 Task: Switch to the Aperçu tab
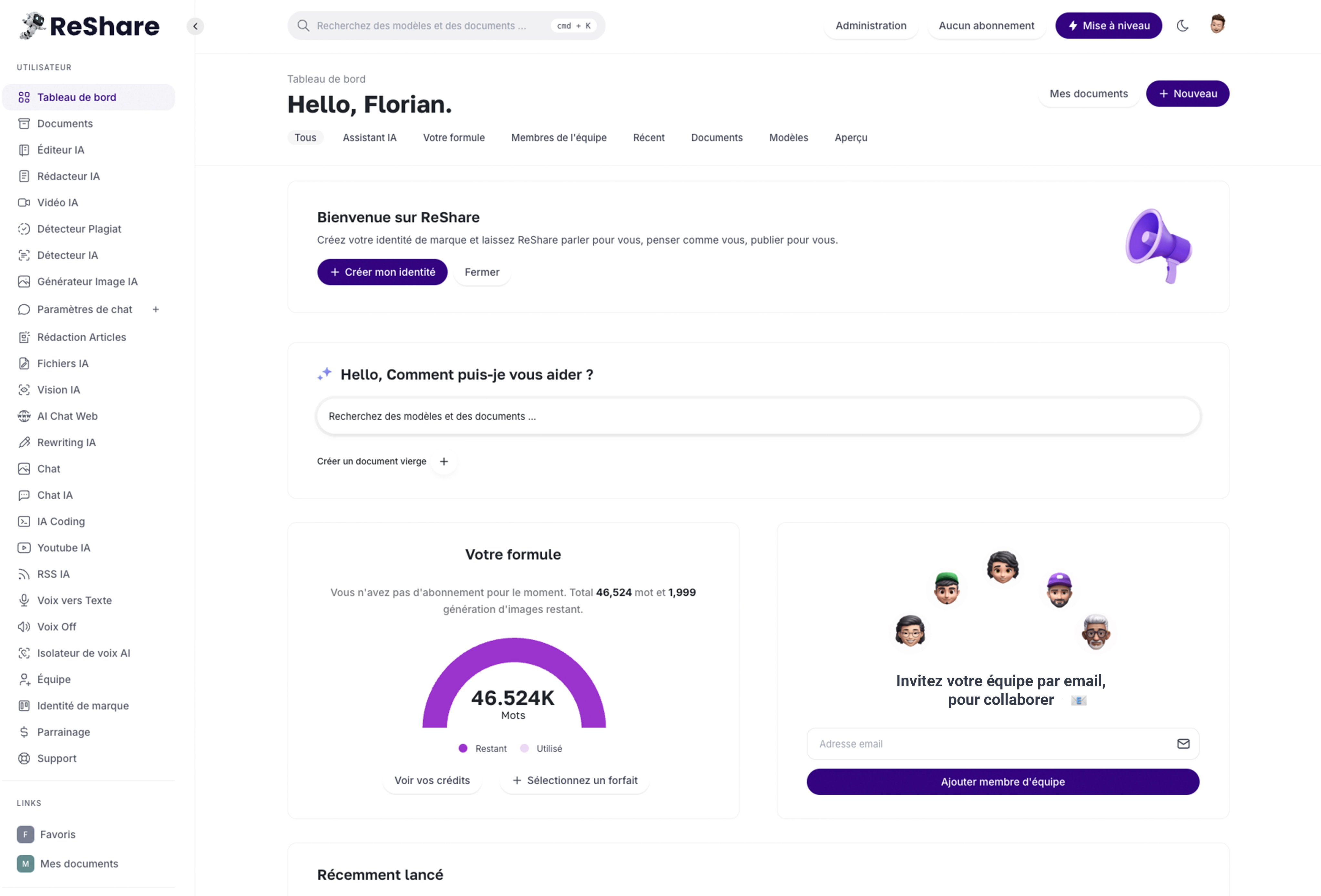851,137
